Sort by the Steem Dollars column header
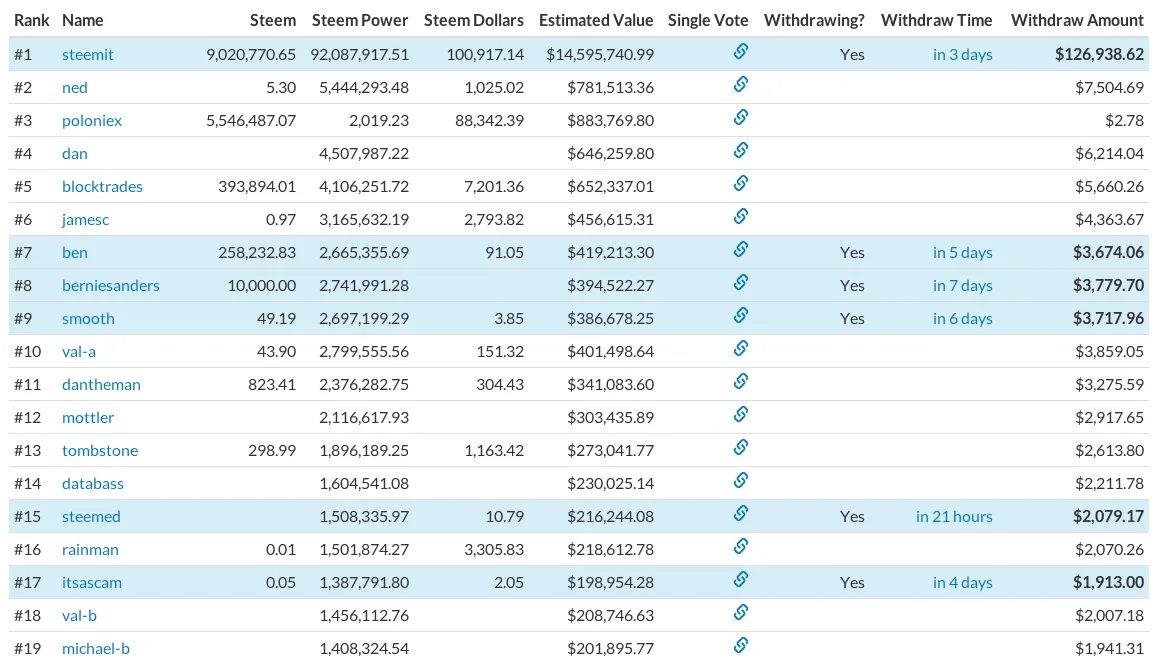The height and width of the screenshot is (664, 1157). pyautogui.click(x=474, y=20)
